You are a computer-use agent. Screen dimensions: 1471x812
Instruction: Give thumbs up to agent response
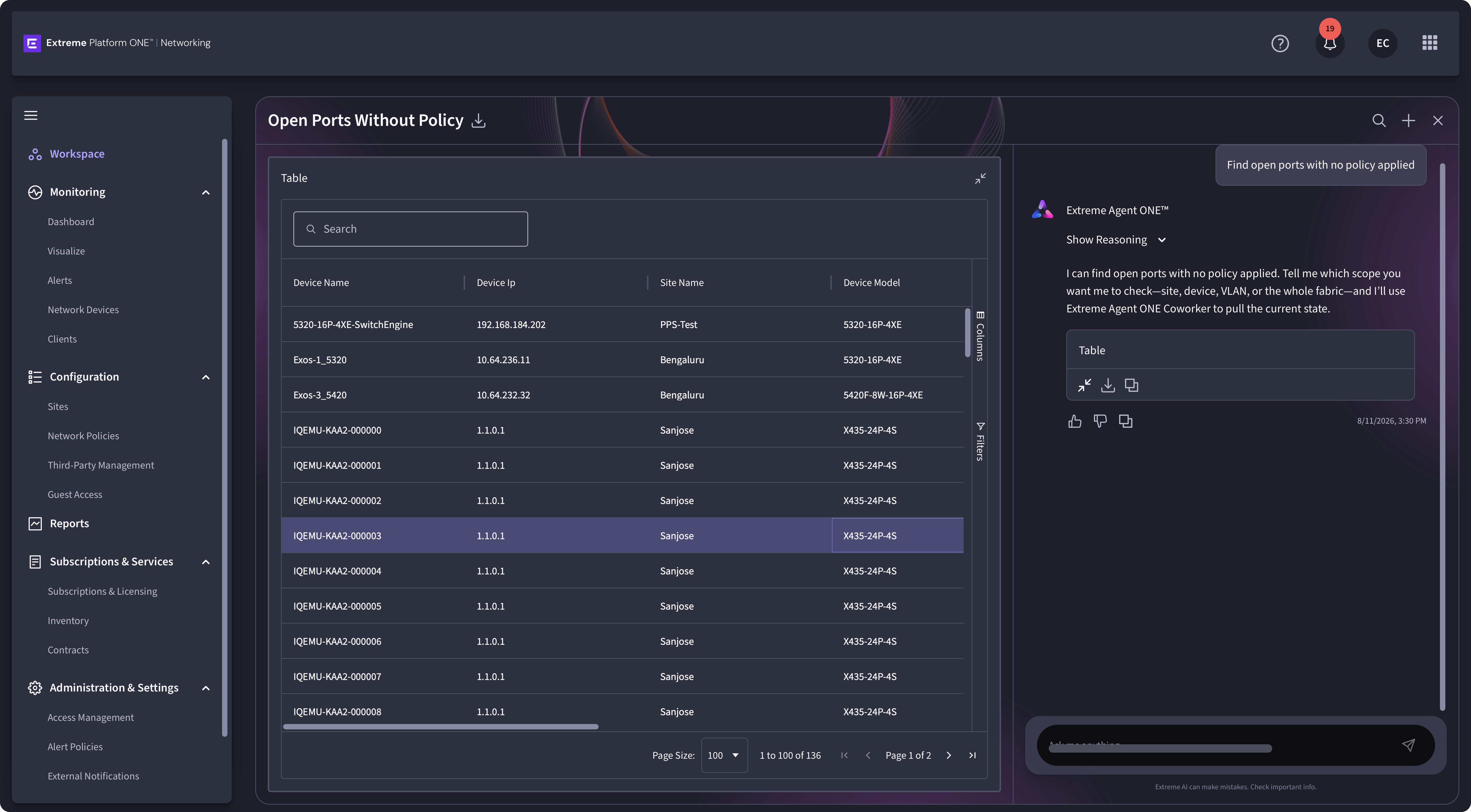pos(1075,421)
